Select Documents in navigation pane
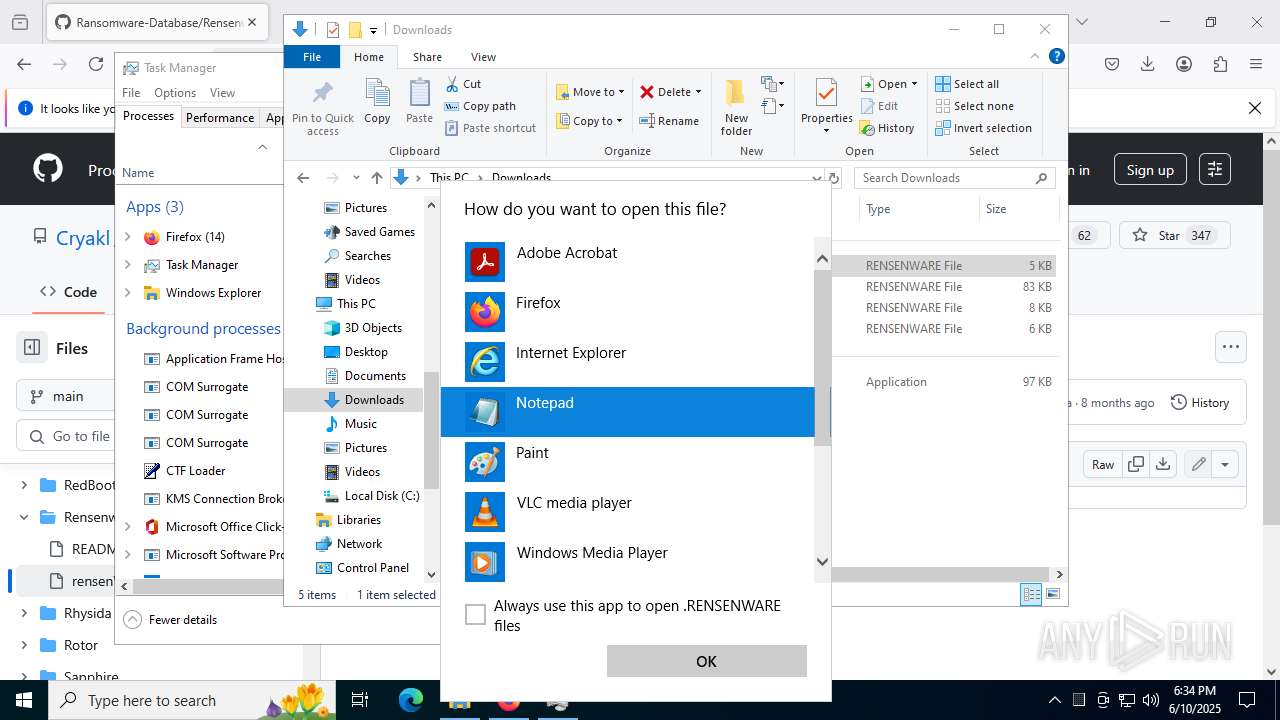1280x720 pixels. tap(365, 376)
